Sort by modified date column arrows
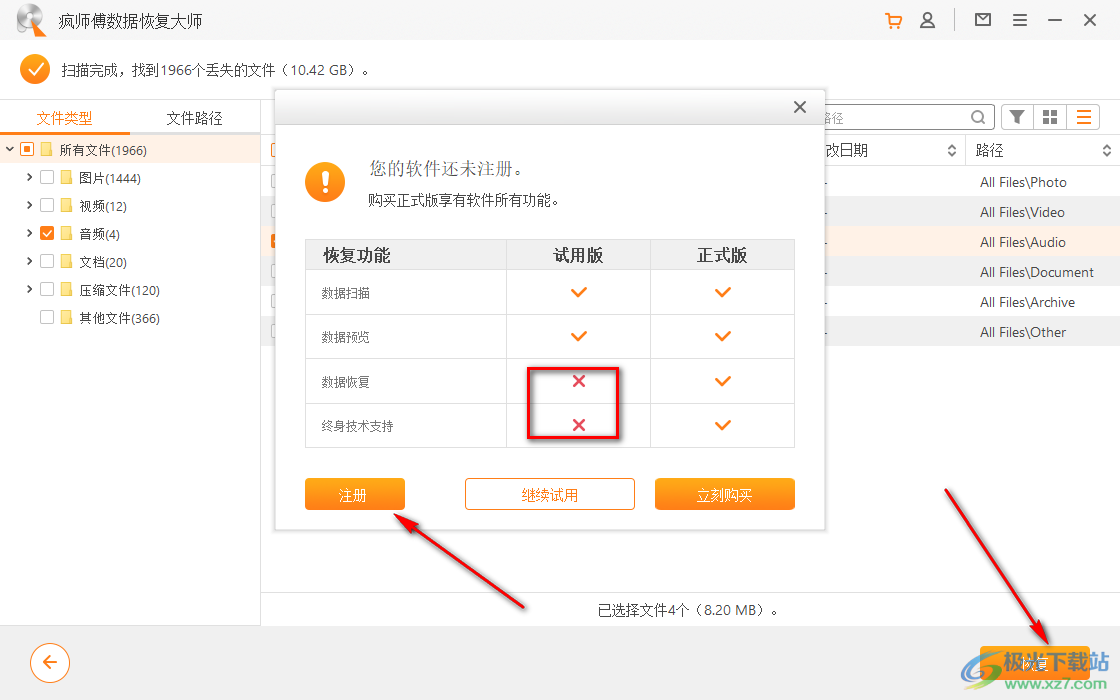The width and height of the screenshot is (1120, 700). point(951,150)
